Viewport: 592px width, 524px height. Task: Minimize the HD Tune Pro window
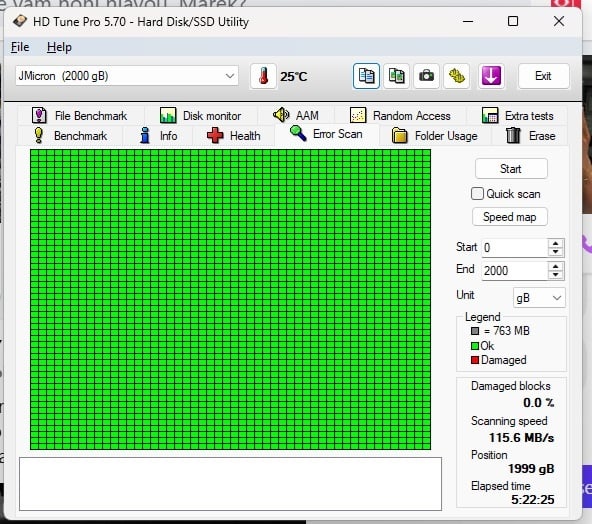point(468,21)
